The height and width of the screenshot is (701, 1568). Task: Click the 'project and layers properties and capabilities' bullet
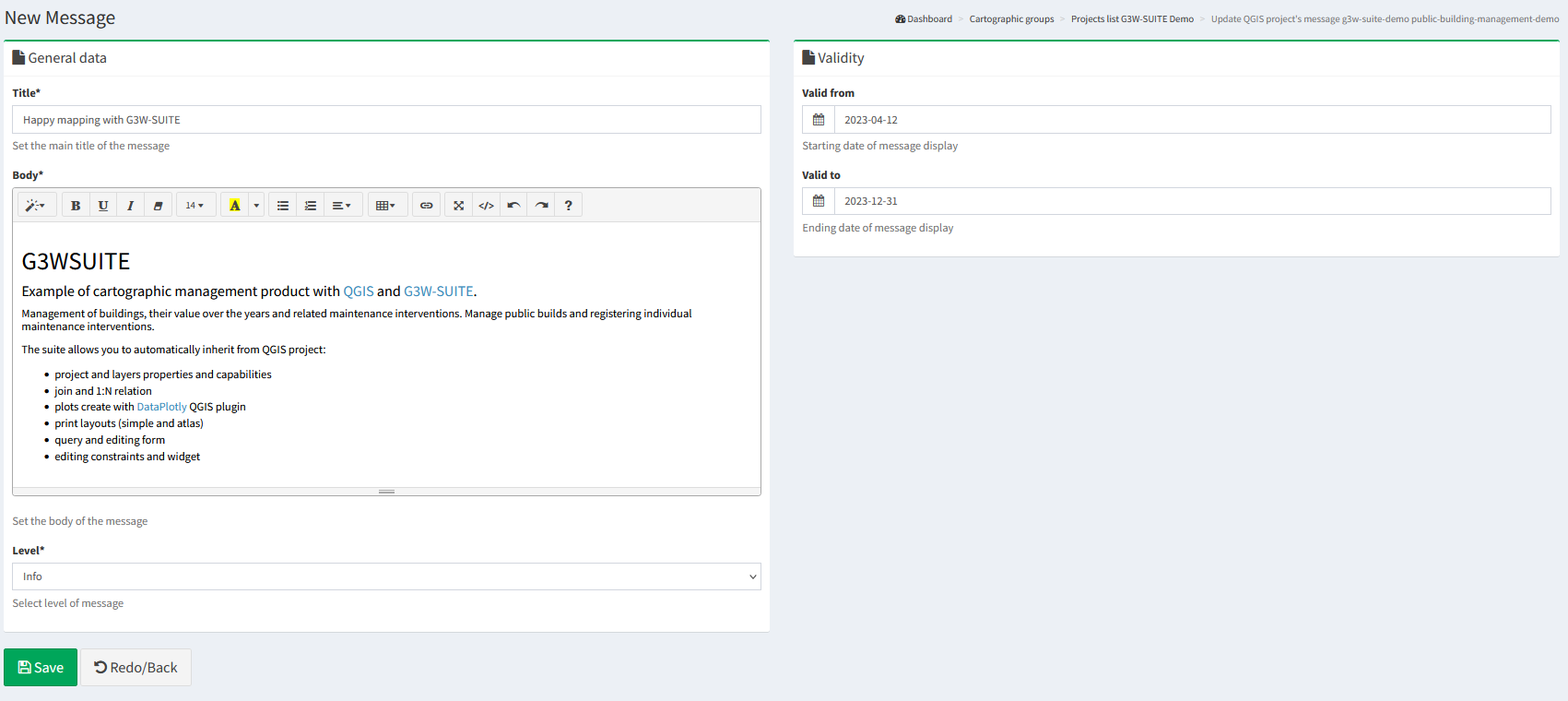coord(163,374)
